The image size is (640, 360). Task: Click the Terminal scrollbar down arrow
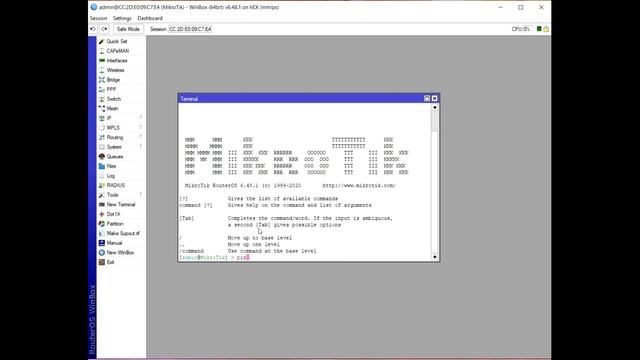[x=435, y=257]
